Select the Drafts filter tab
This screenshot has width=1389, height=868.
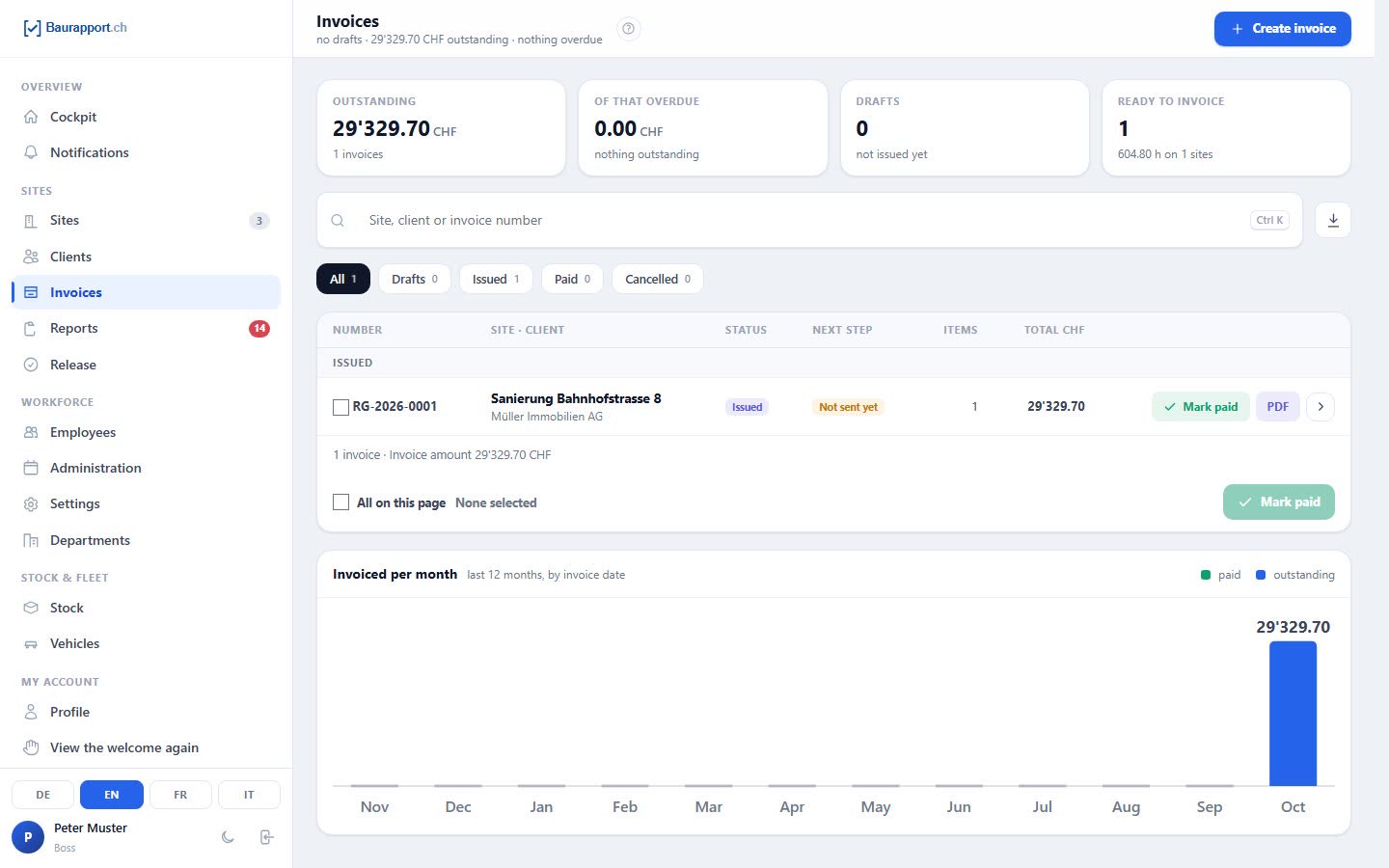pyautogui.click(x=415, y=279)
